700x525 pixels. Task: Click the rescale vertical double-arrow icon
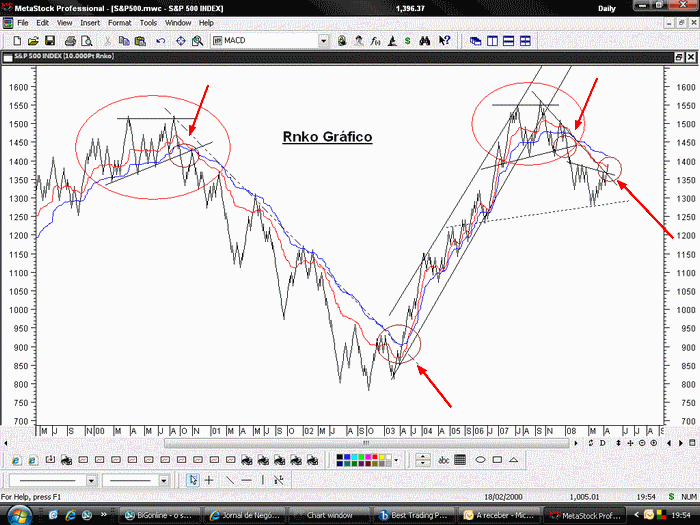(618, 443)
